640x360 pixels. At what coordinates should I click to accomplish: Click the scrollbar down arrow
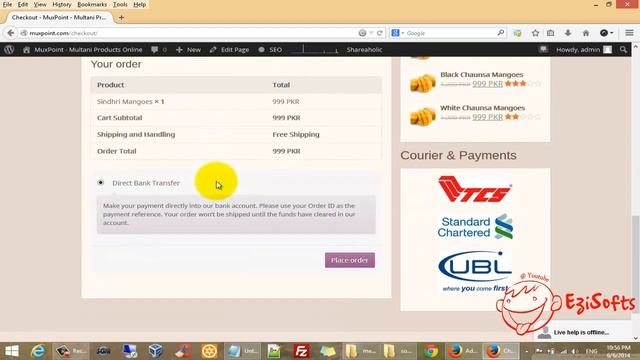coord(636,338)
